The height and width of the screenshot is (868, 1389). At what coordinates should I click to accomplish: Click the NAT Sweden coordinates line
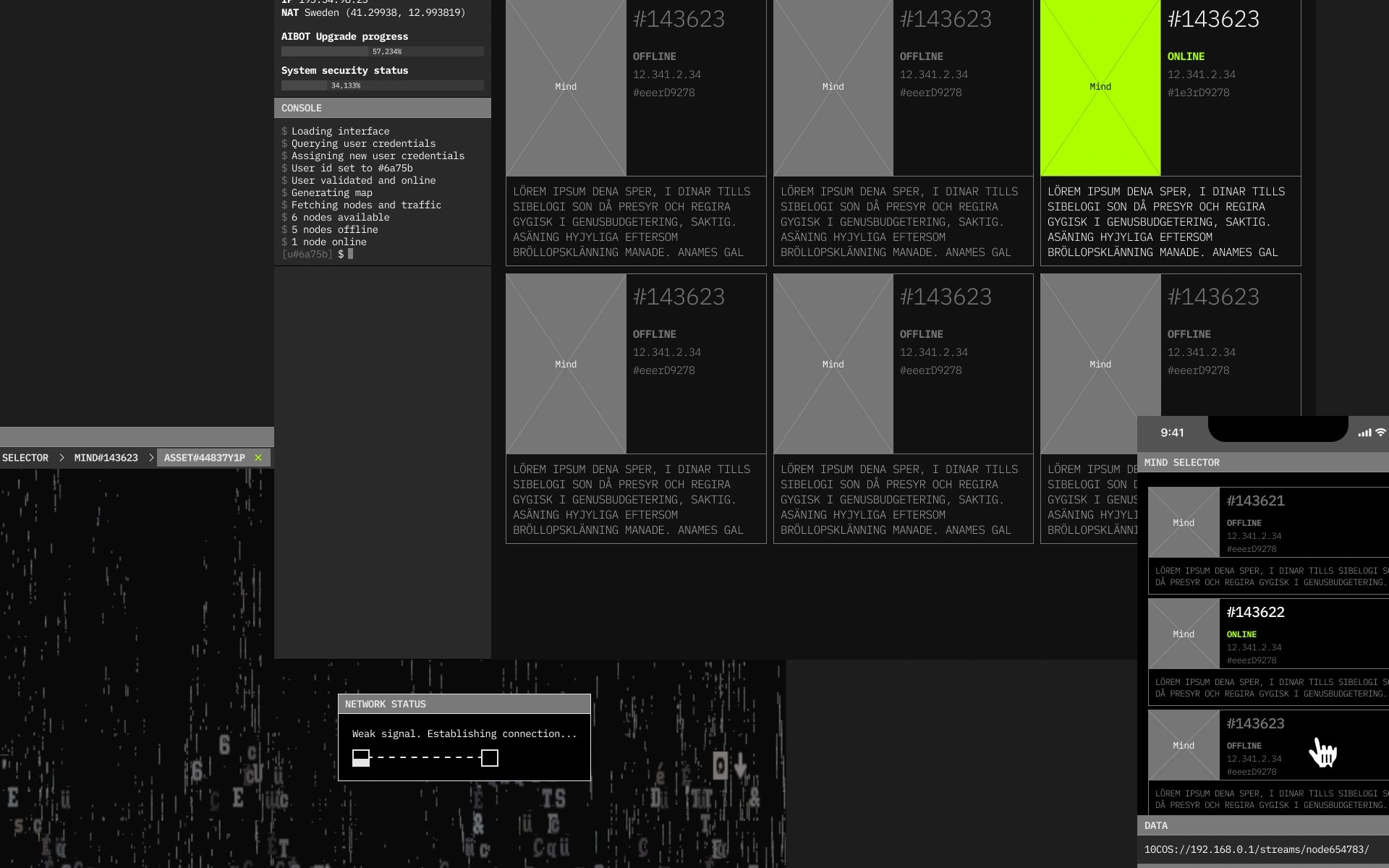pos(373,12)
